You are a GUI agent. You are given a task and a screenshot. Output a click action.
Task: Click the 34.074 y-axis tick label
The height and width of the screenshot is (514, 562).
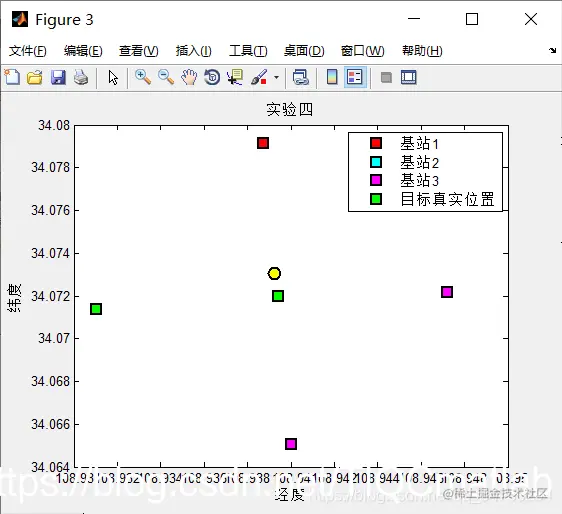coord(51,253)
